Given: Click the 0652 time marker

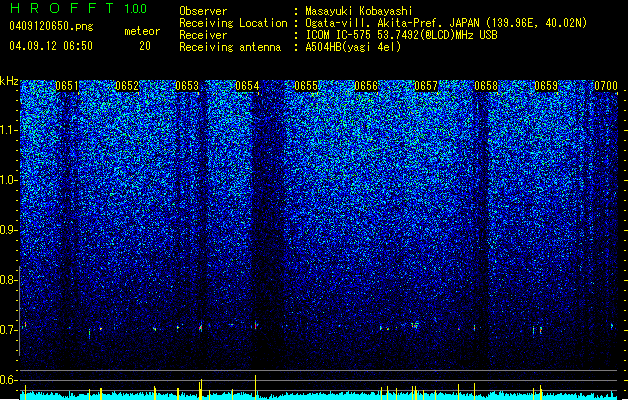Looking at the screenshot, I should pyautogui.click(x=127, y=86).
